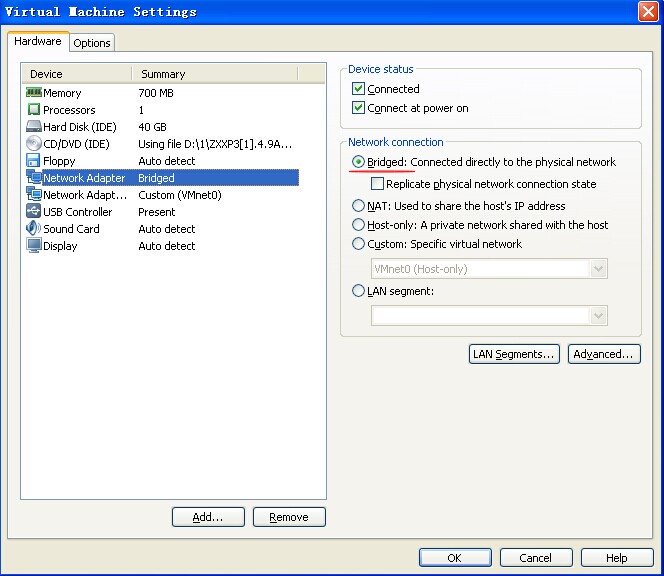This screenshot has height=576, width=664.
Task: Click the 40 GB summary value
Action: pyautogui.click(x=152, y=127)
